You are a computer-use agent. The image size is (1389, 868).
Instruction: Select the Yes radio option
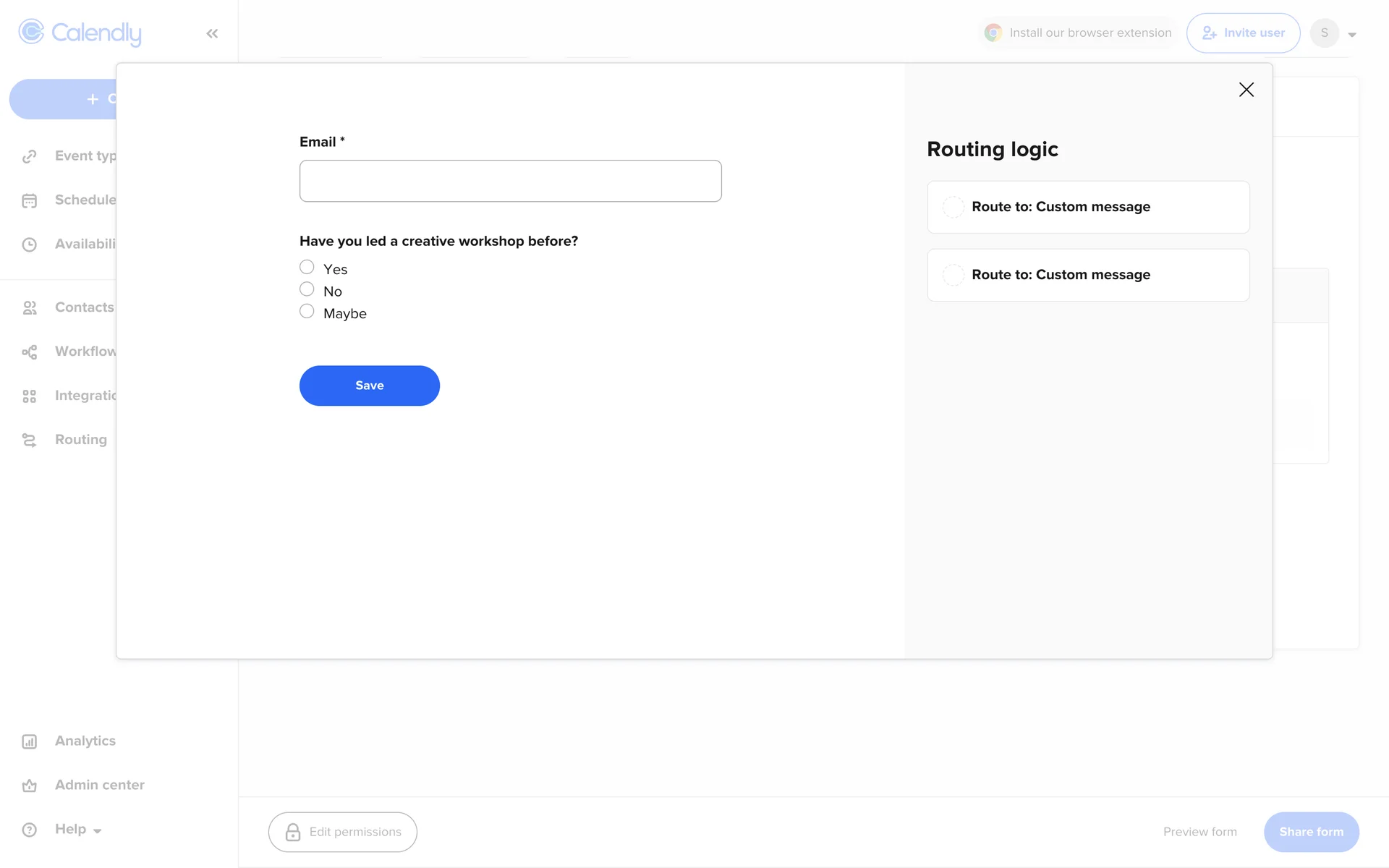(x=307, y=268)
